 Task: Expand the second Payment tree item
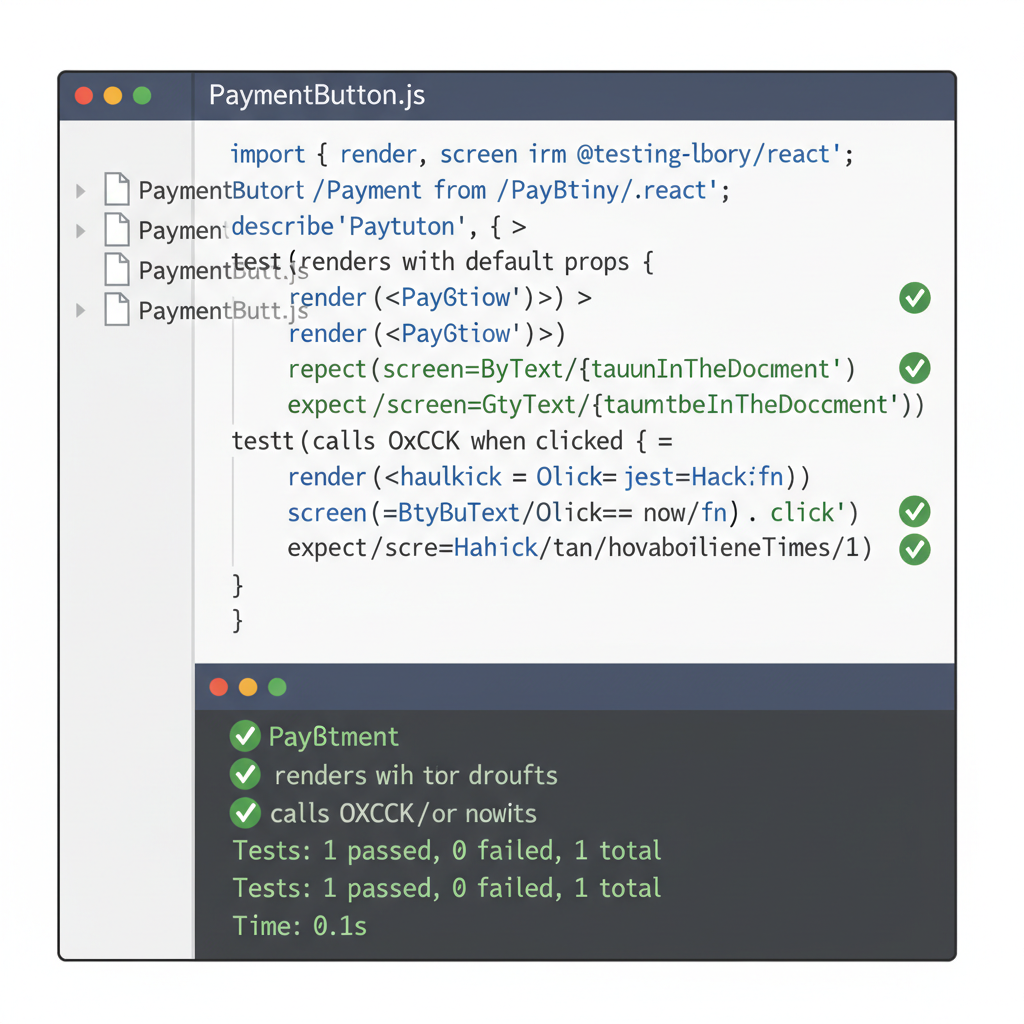[x=81, y=231]
